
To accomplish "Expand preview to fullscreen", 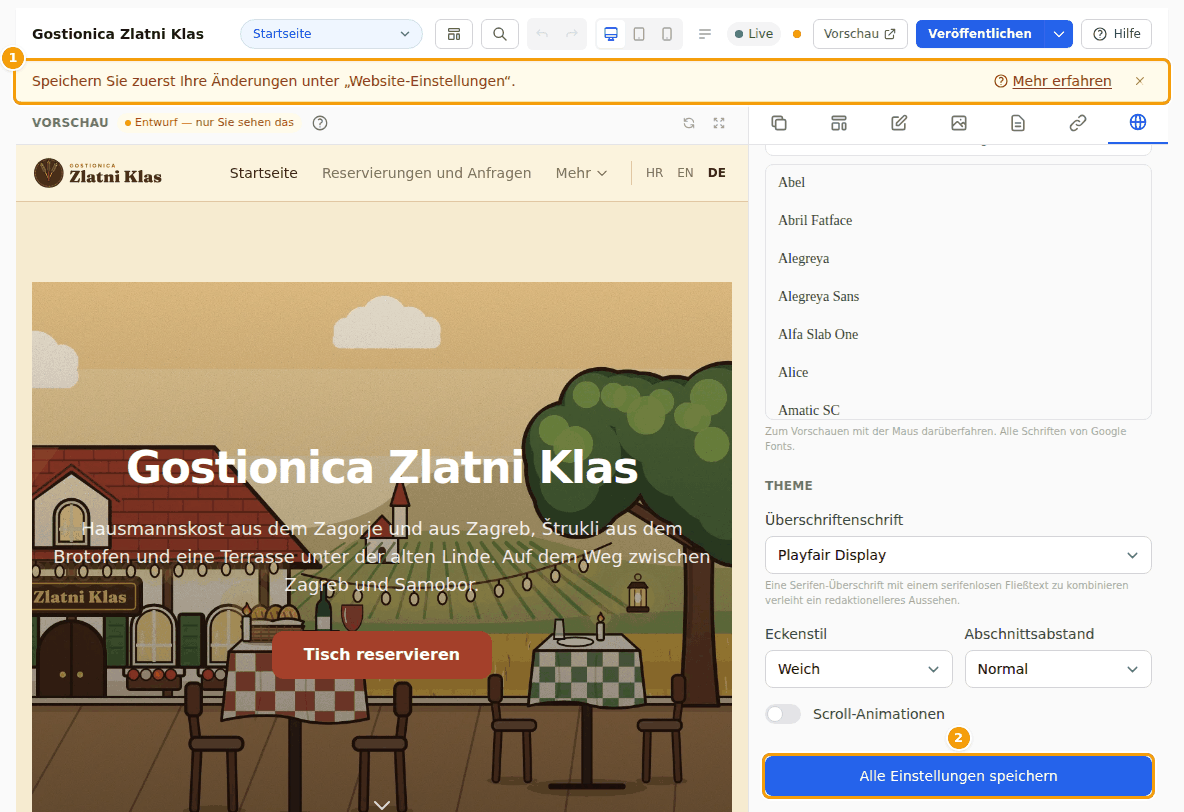I will coord(719,123).
